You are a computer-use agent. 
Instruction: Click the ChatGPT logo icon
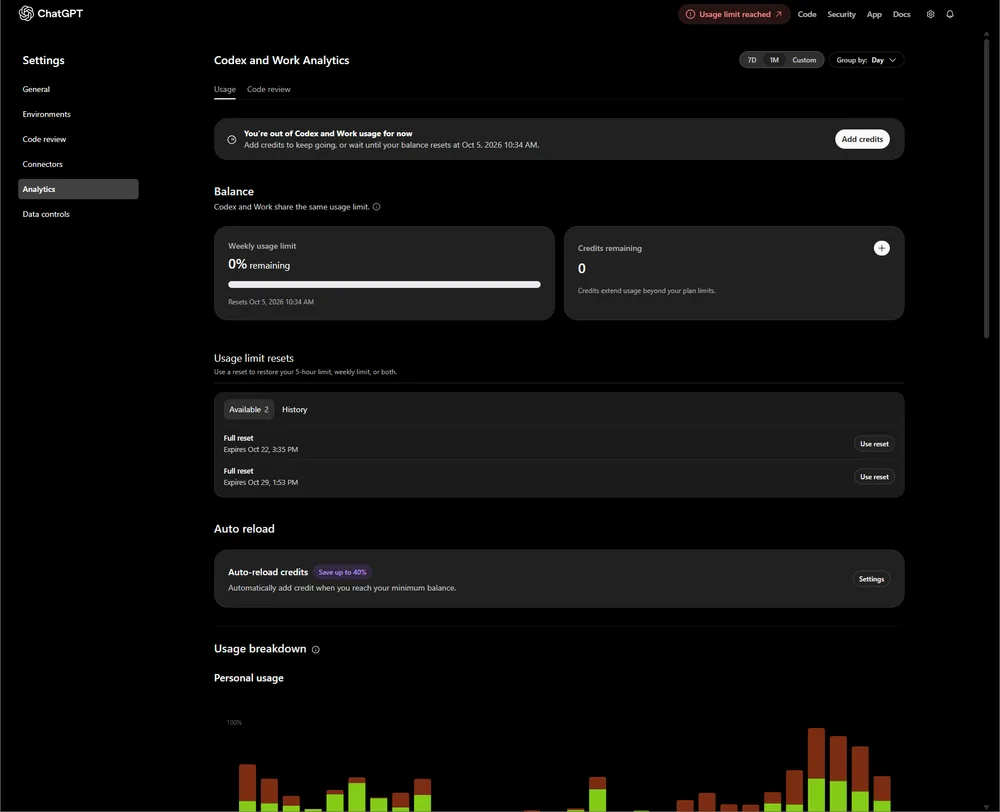click(26, 13)
